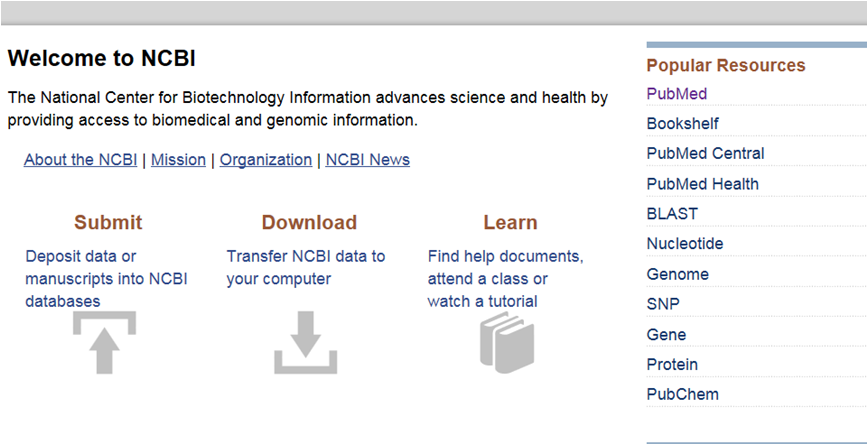Select PubMed Health resource link
The height and width of the screenshot is (445, 868).
click(x=702, y=184)
